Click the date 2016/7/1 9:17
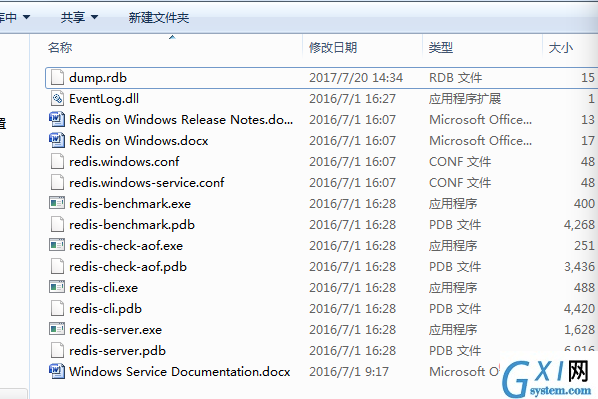Viewport: 598px width, 399px height. 349,372
